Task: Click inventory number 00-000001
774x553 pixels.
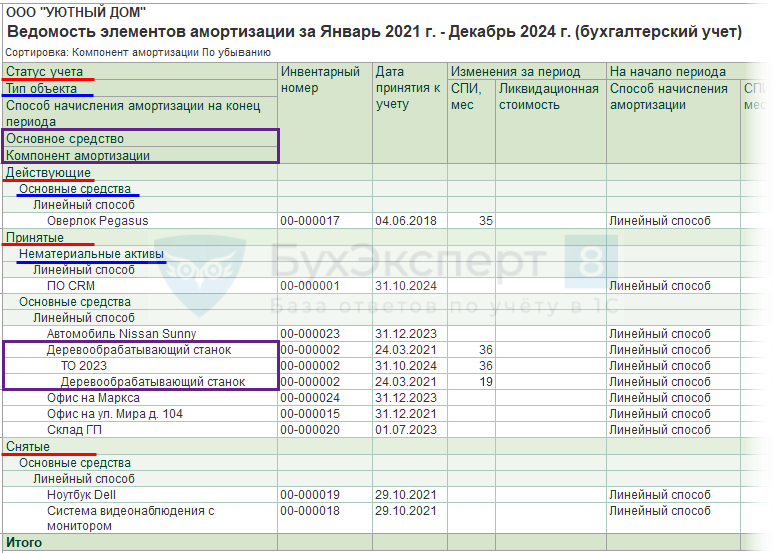Action: pos(310,286)
